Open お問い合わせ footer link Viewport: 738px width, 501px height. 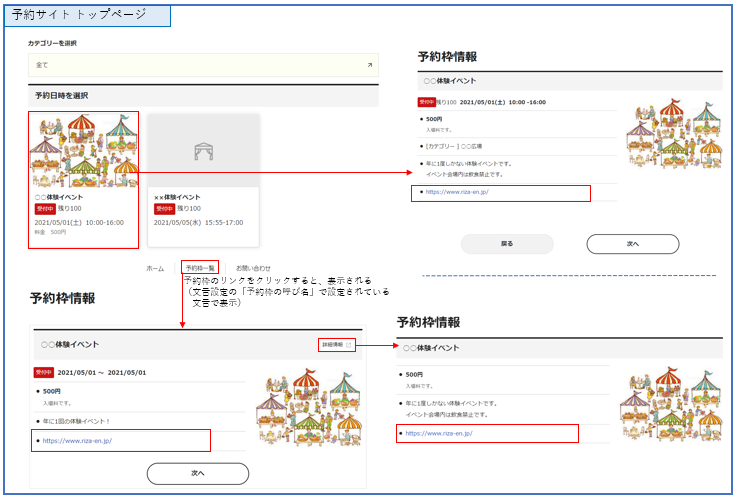253,268
